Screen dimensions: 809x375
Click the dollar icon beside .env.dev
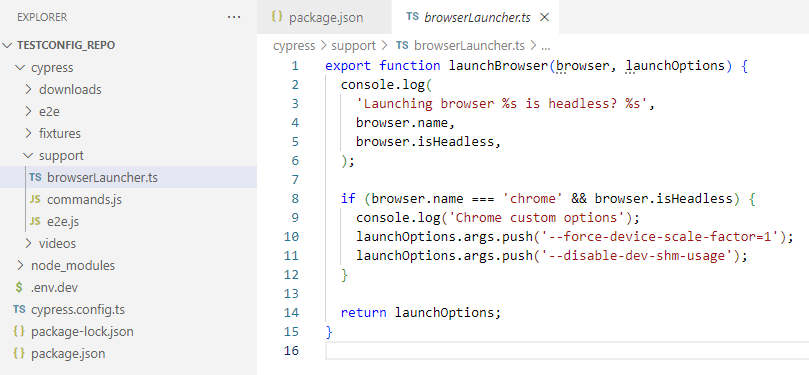pos(19,287)
